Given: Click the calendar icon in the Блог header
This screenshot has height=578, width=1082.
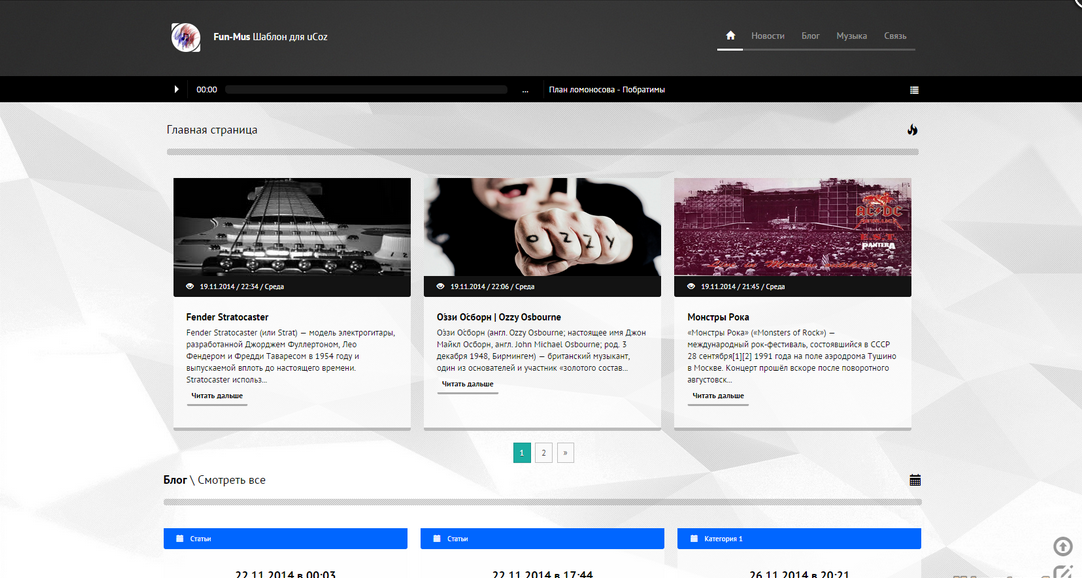Looking at the screenshot, I should 915,480.
